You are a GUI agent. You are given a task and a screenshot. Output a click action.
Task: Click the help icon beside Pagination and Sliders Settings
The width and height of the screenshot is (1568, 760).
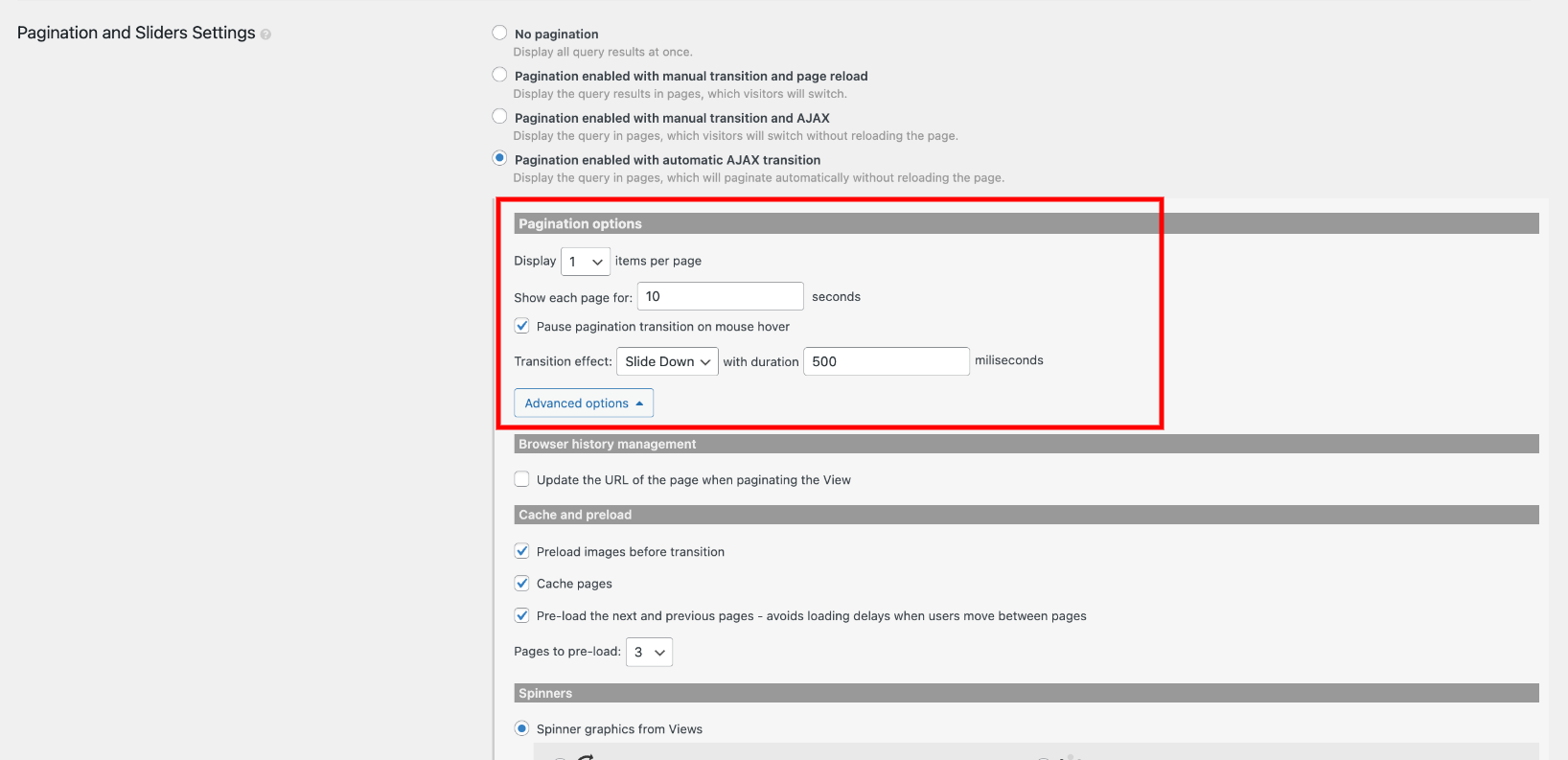click(x=265, y=35)
